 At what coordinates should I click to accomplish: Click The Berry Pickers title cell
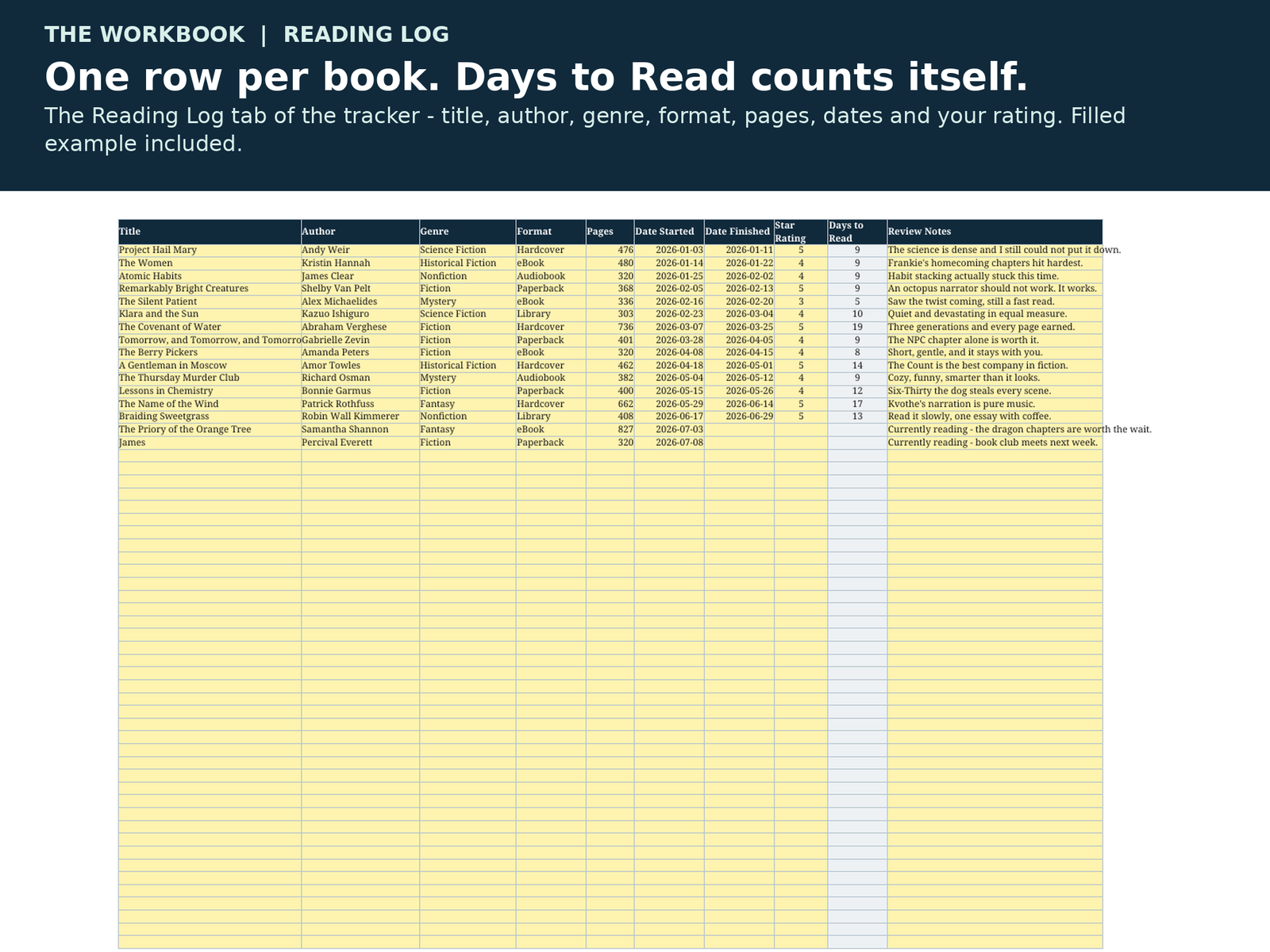coord(210,353)
